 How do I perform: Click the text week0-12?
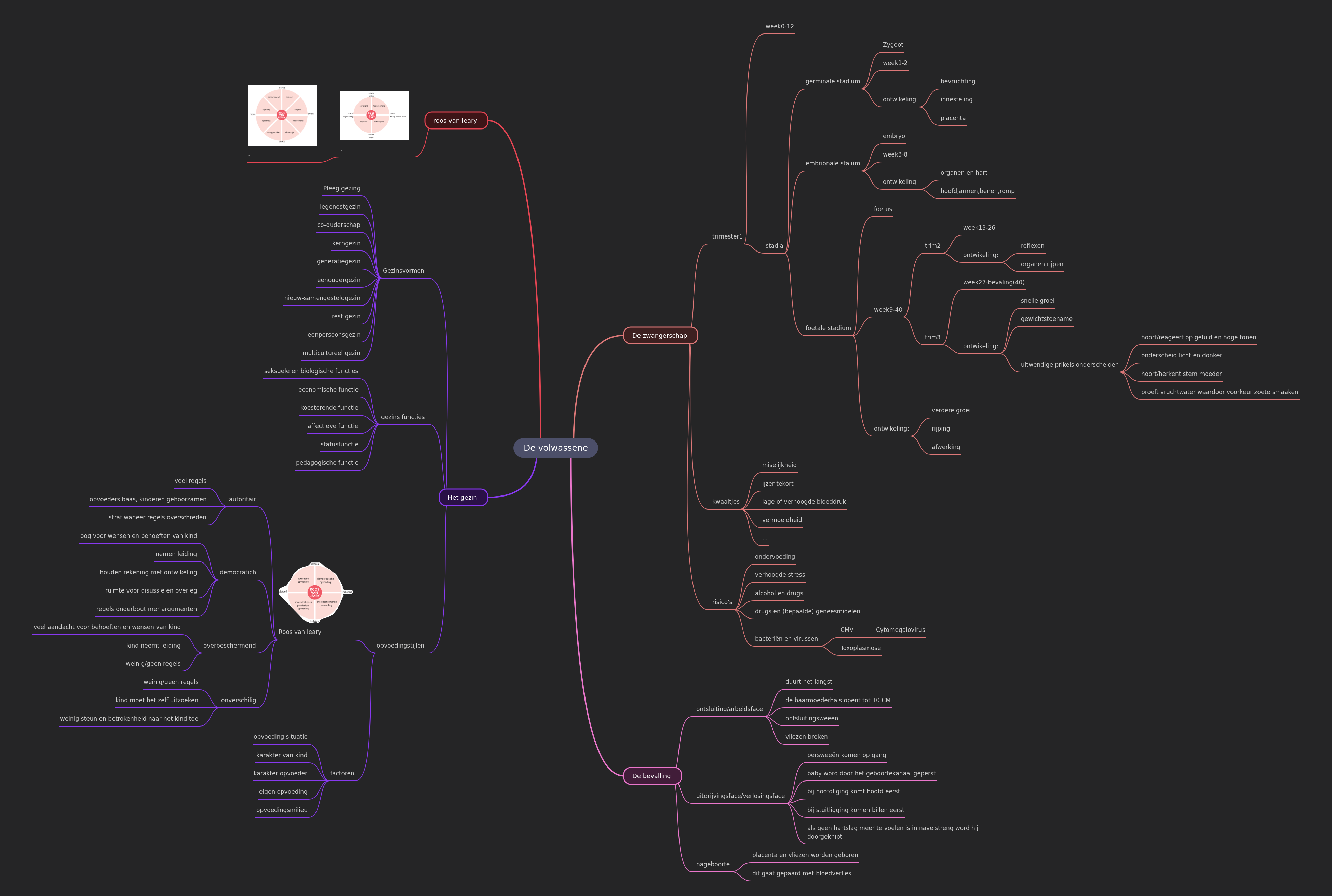pos(779,26)
